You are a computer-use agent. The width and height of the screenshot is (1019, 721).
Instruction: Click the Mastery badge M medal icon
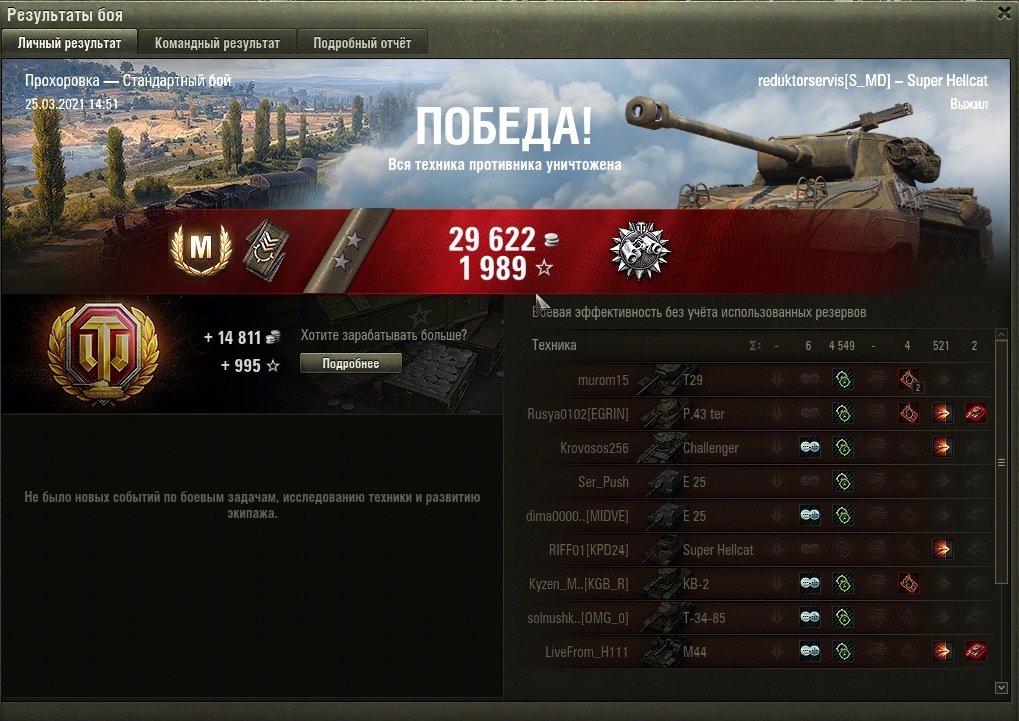tap(201, 248)
